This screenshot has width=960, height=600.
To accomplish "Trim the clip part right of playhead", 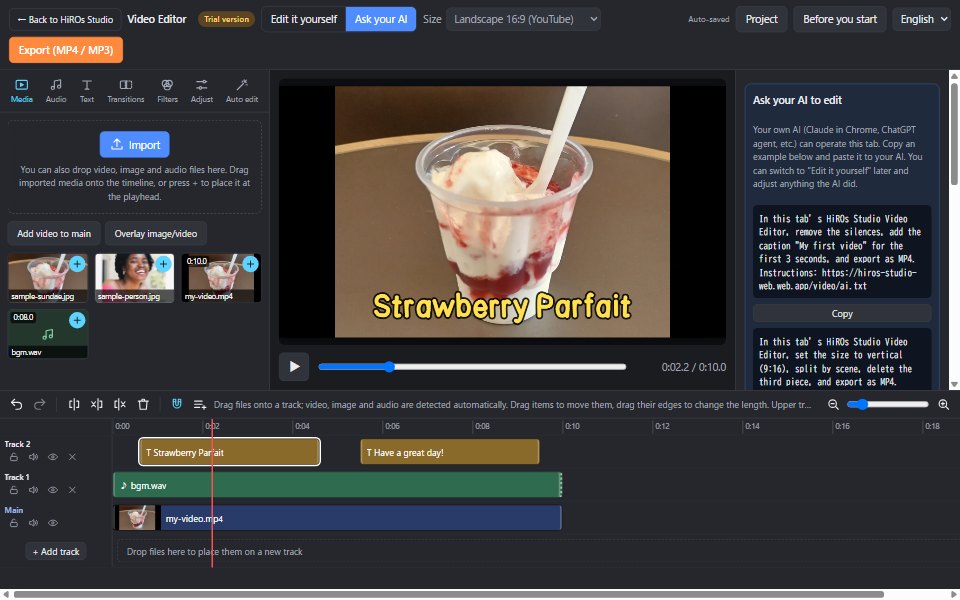I will click(x=120, y=405).
